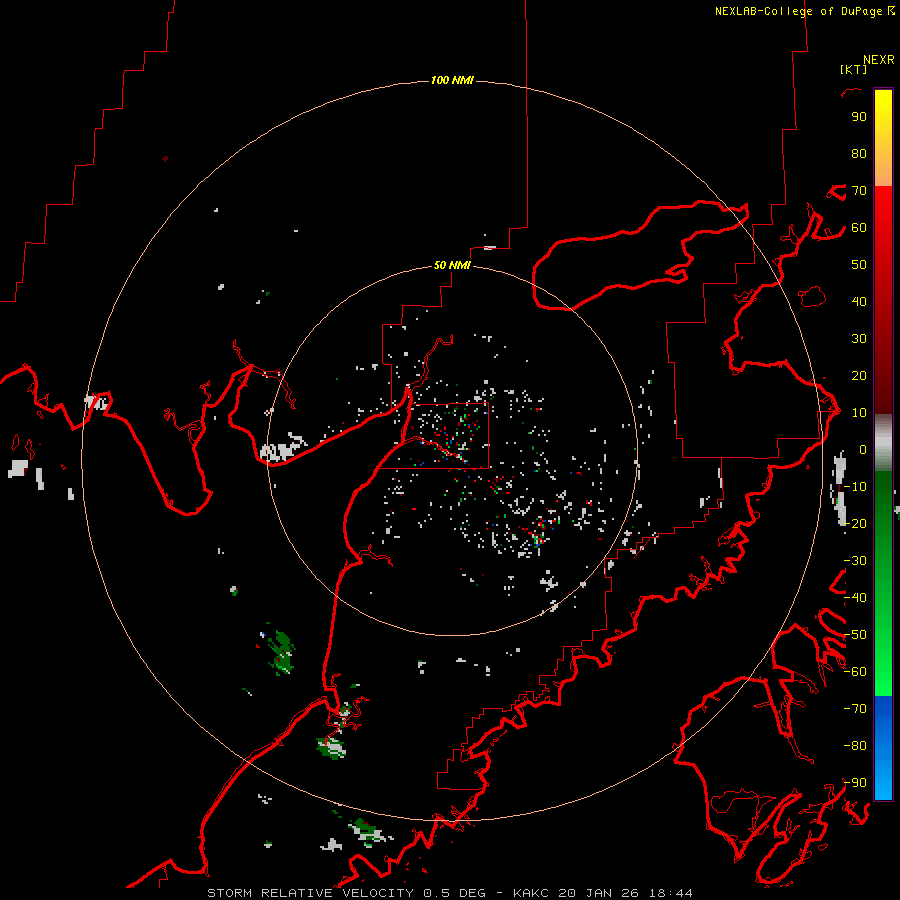Image resolution: width=900 pixels, height=900 pixels.
Task: Click the positive 50 knot scale label
Action: pyautogui.click(x=859, y=265)
